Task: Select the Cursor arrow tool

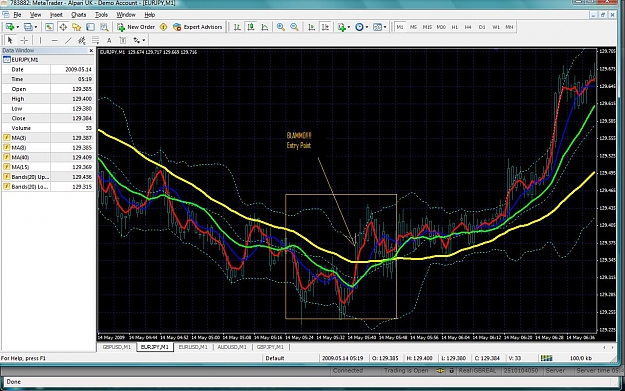Action: pyautogui.click(x=10, y=40)
